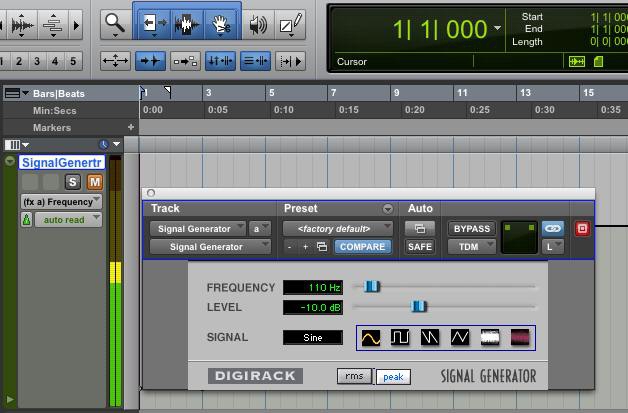Click the timebase clock icon
The height and width of the screenshot is (413, 628).
(104, 145)
